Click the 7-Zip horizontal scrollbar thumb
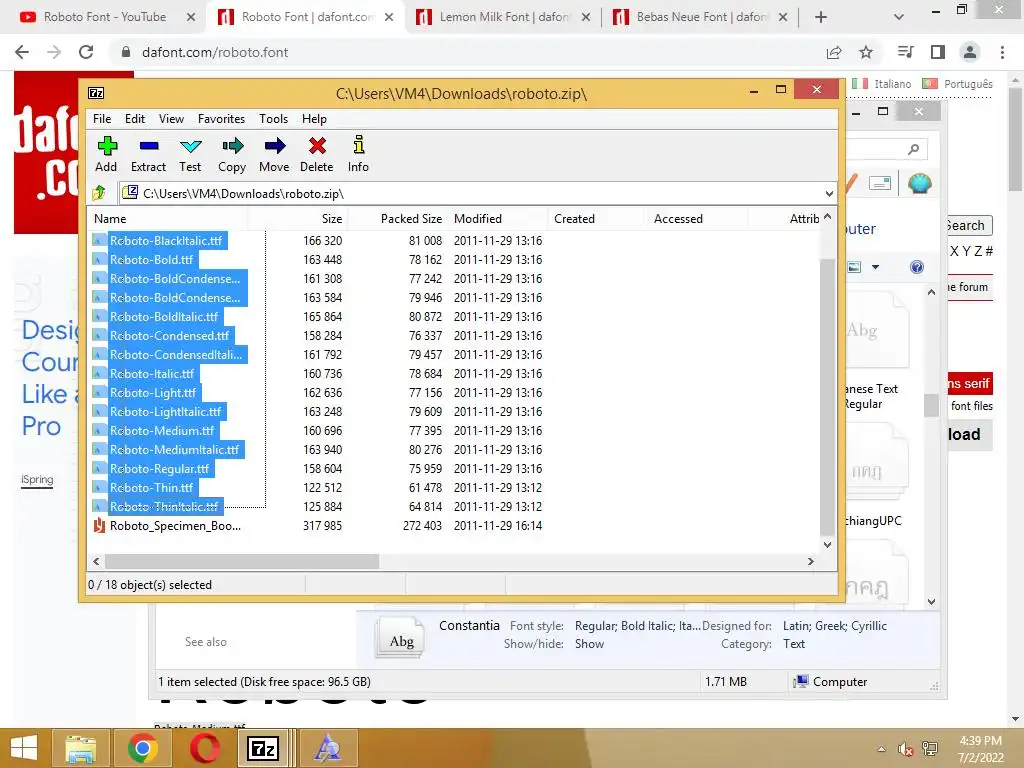 point(242,561)
